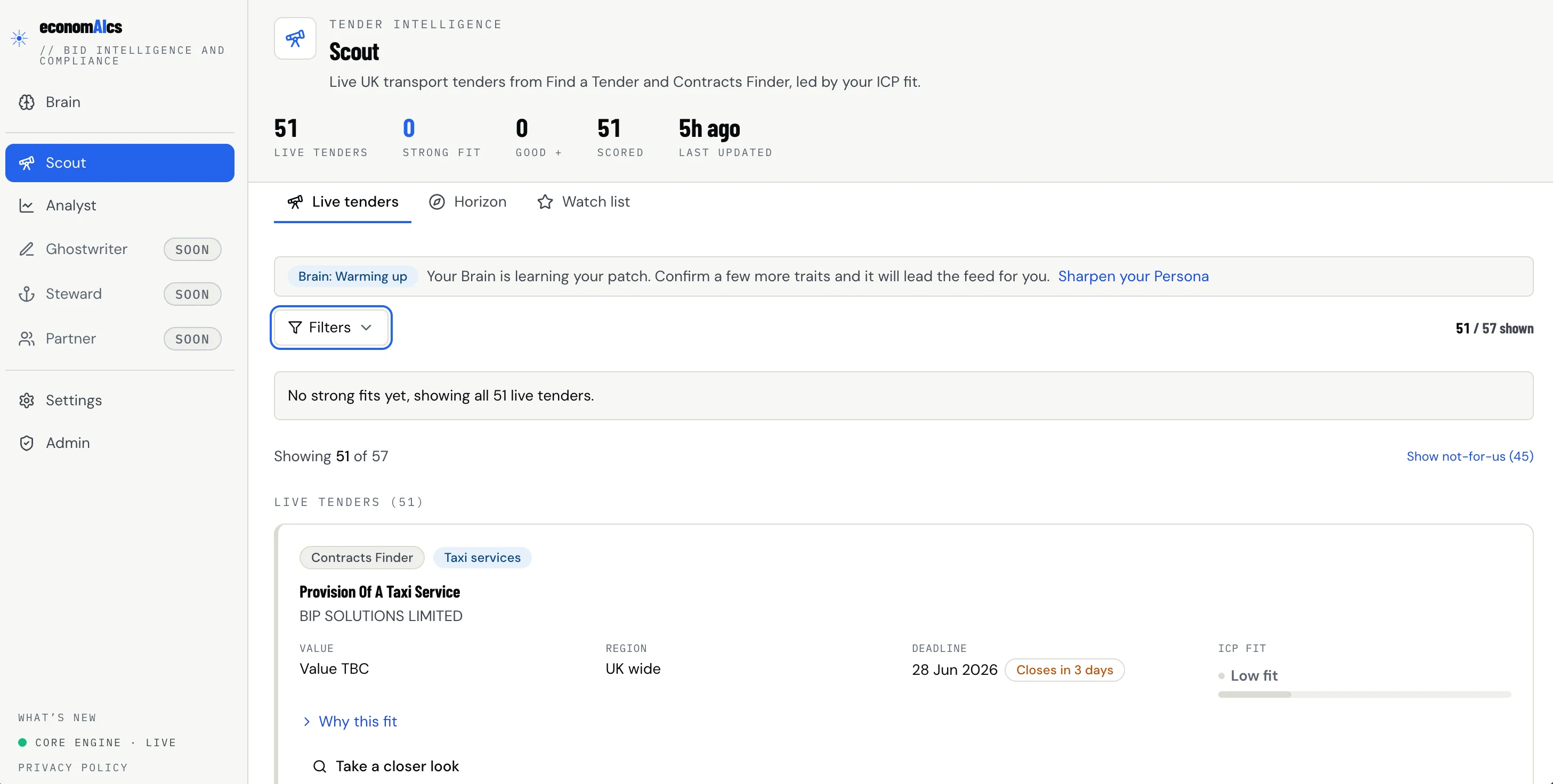Open the Brain page from sidebar
Viewport: 1553px width, 784px height.
[120, 102]
